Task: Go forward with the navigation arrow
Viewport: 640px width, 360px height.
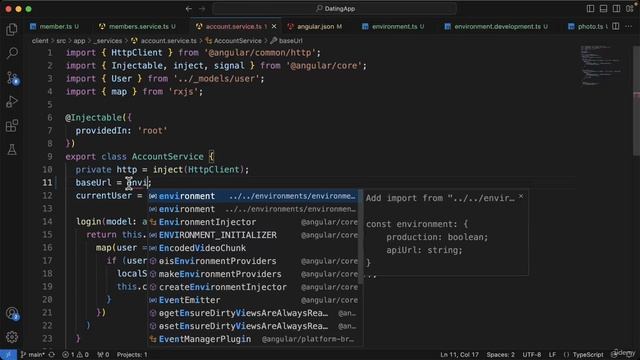Action: tap(202, 9)
